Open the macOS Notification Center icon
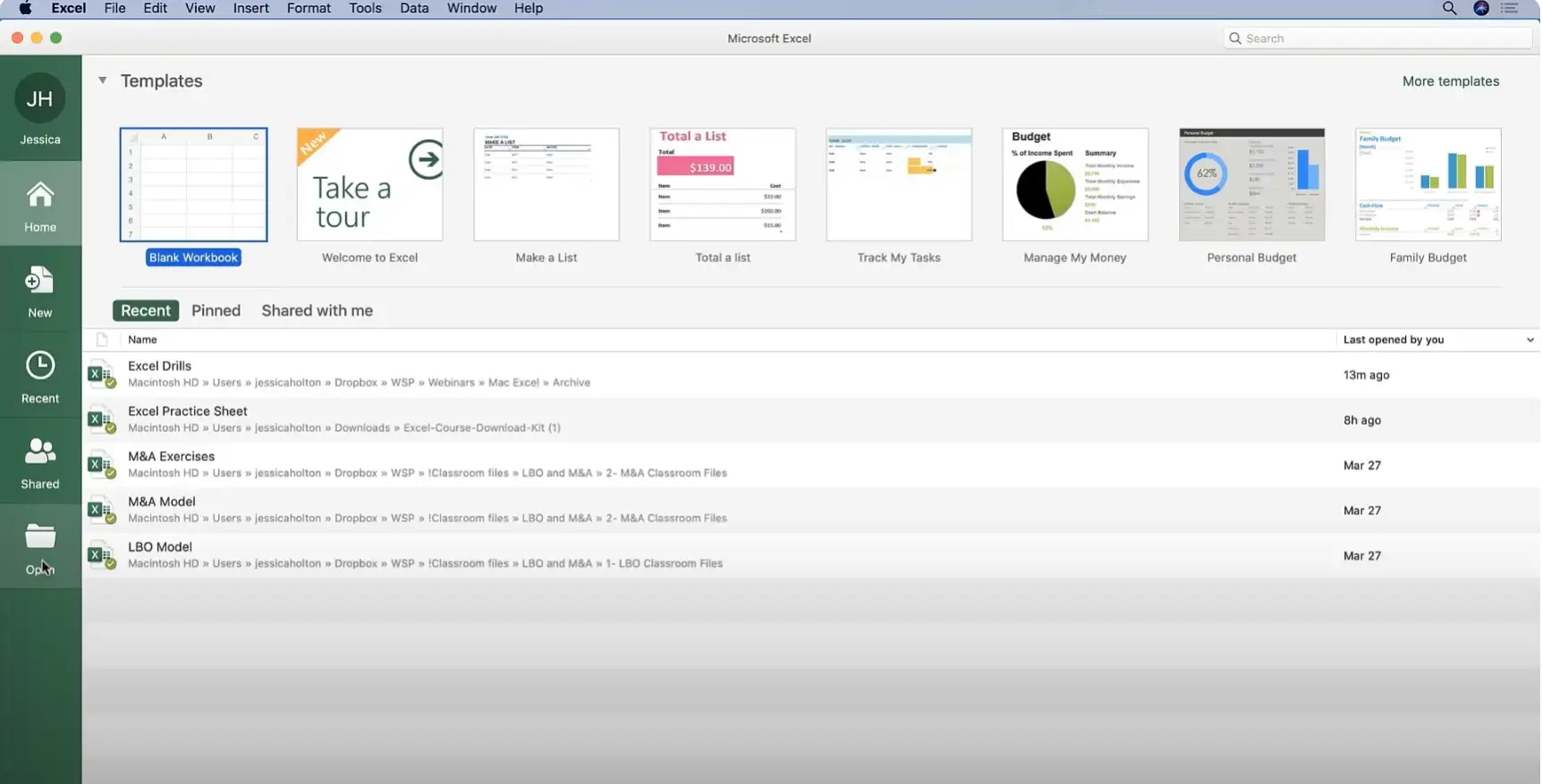This screenshot has width=1542, height=784. coord(1510,8)
